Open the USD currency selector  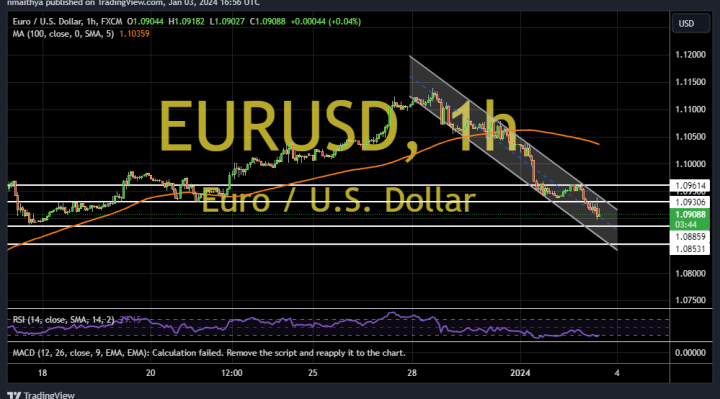[691, 23]
